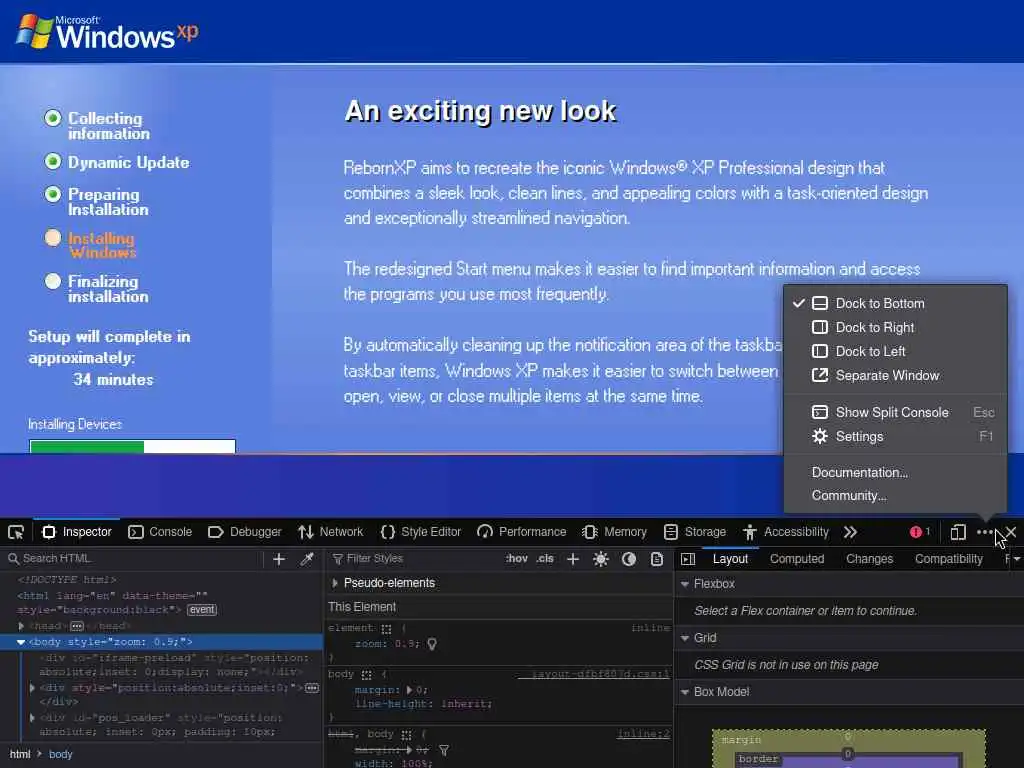1024x768 pixels.
Task: Open the Storage tab
Action: point(695,532)
